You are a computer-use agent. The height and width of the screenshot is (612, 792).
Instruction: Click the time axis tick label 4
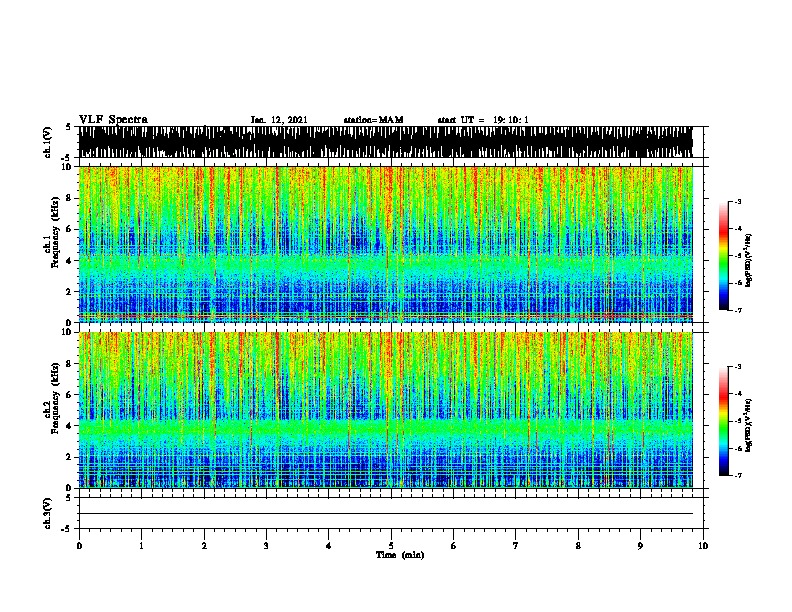point(329,546)
